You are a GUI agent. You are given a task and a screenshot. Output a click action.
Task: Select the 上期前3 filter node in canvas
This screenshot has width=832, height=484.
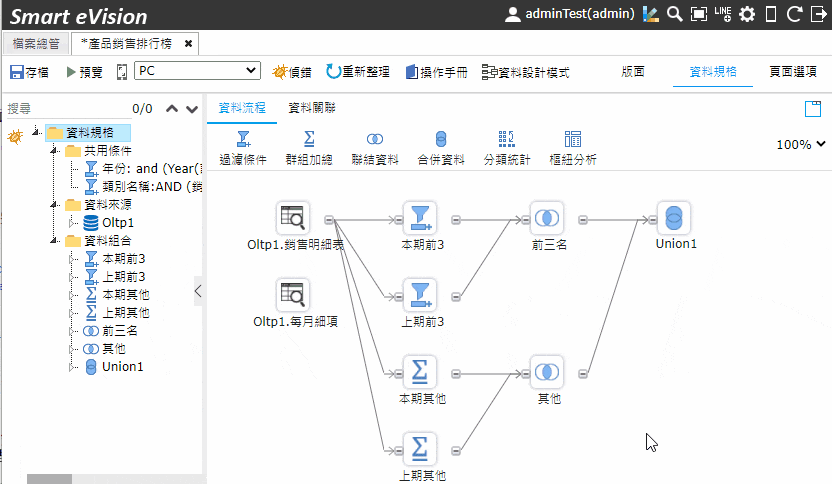[420, 295]
